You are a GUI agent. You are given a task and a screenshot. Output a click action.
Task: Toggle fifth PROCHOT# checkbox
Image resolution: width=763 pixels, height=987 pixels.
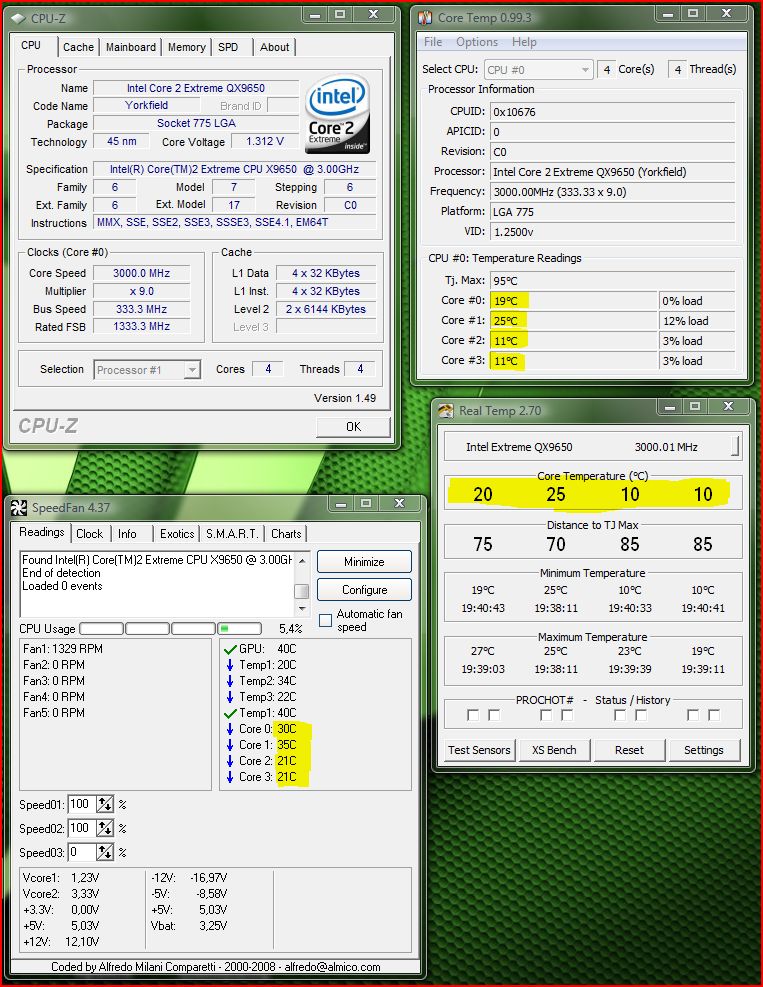[x=620, y=715]
